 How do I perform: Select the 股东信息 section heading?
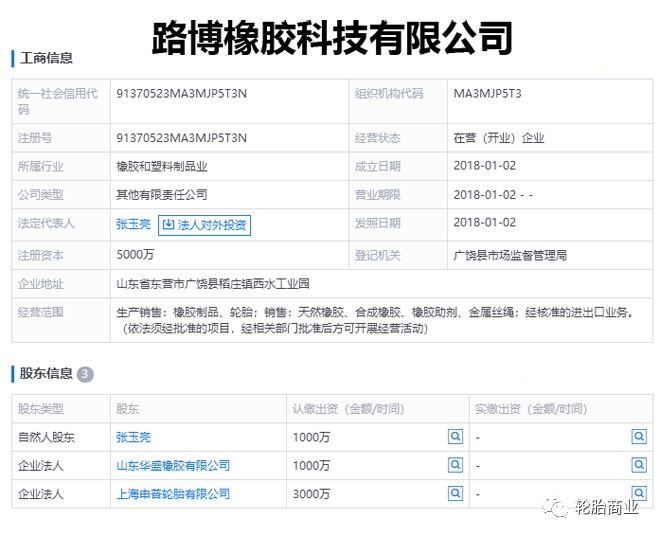click(46, 373)
